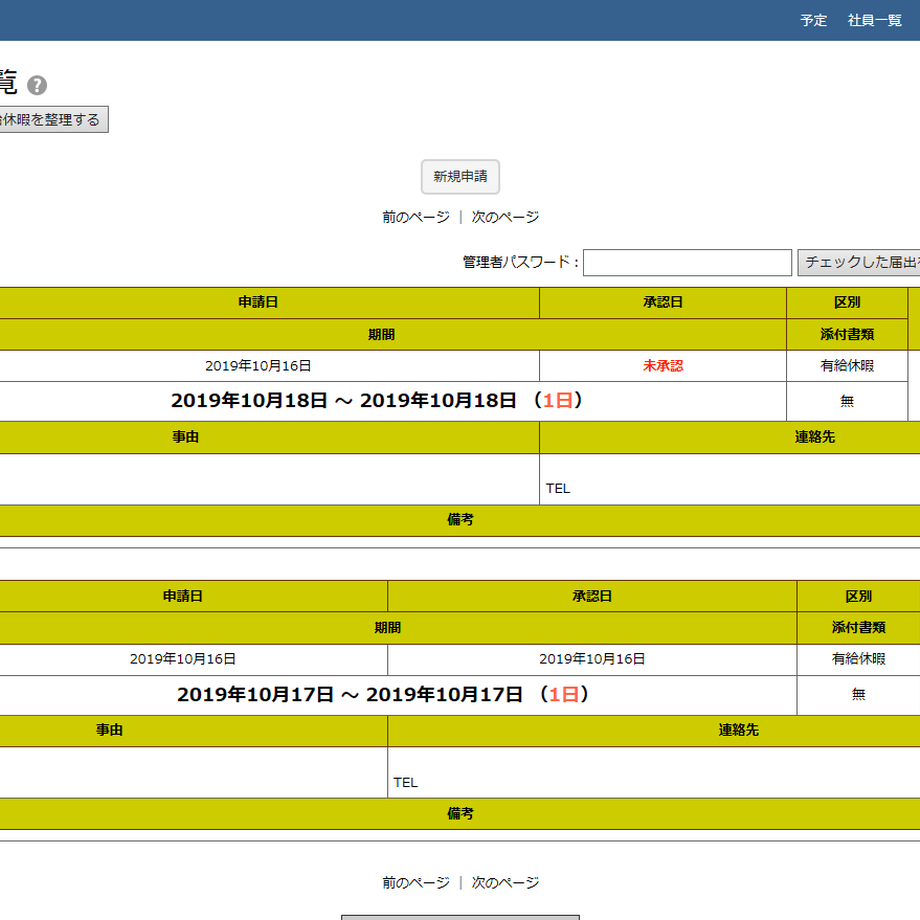Screen dimensions: 920x920
Task: Focus the 管理者パスワード input field
Action: tap(687, 262)
